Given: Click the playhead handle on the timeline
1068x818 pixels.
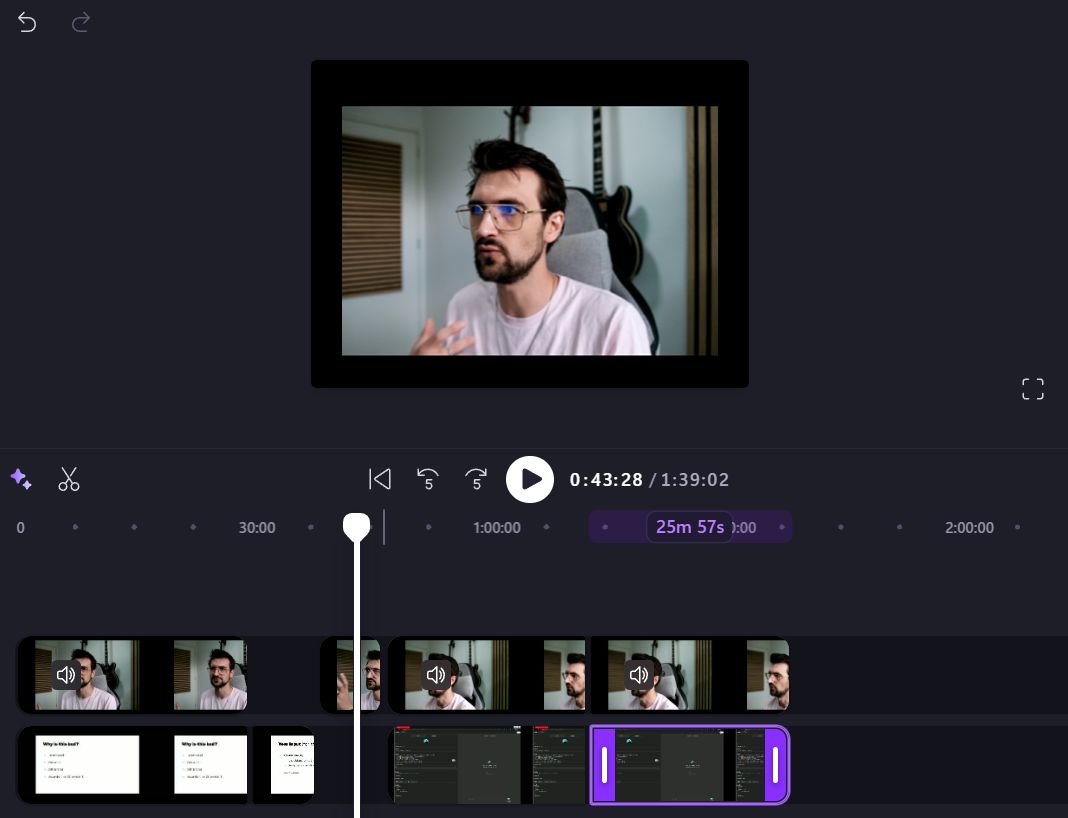Looking at the screenshot, I should click(356, 526).
